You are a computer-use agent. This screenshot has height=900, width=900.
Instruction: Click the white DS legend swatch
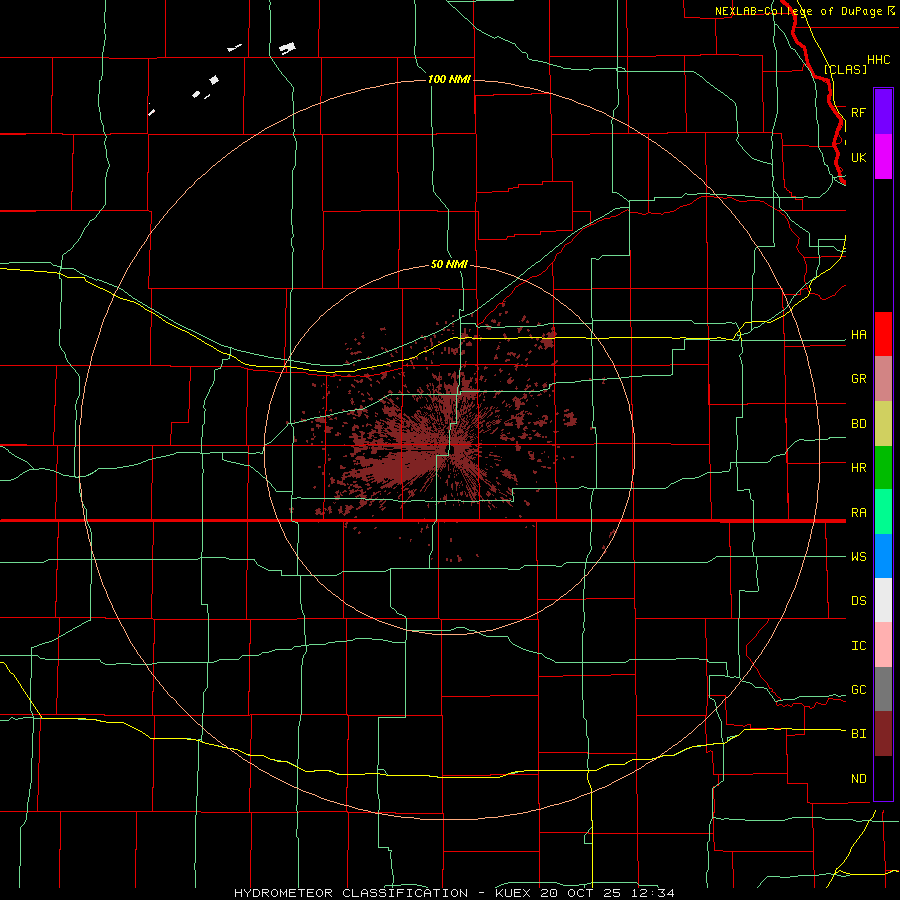click(883, 600)
